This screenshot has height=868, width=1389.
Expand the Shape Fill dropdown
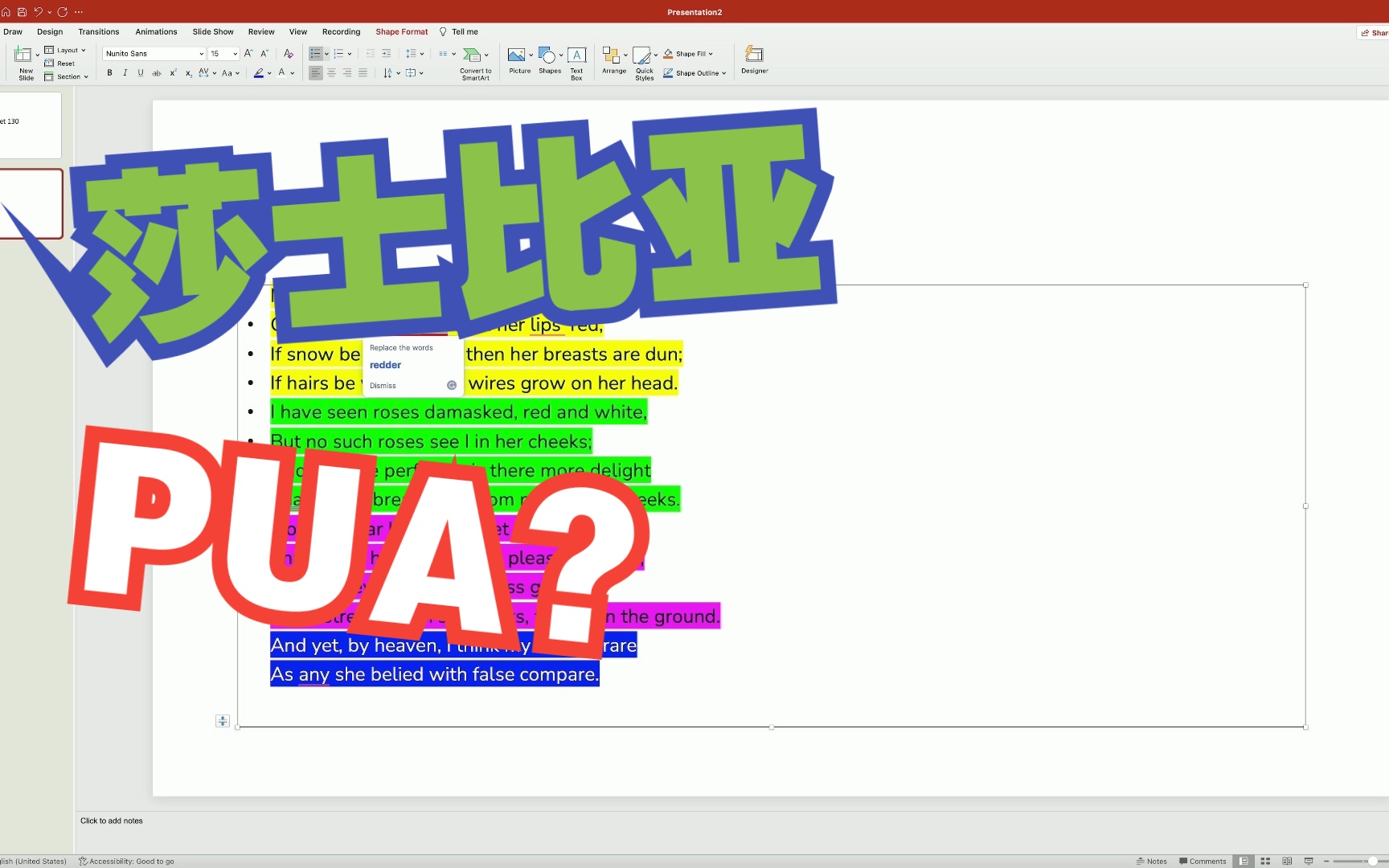[688, 54]
